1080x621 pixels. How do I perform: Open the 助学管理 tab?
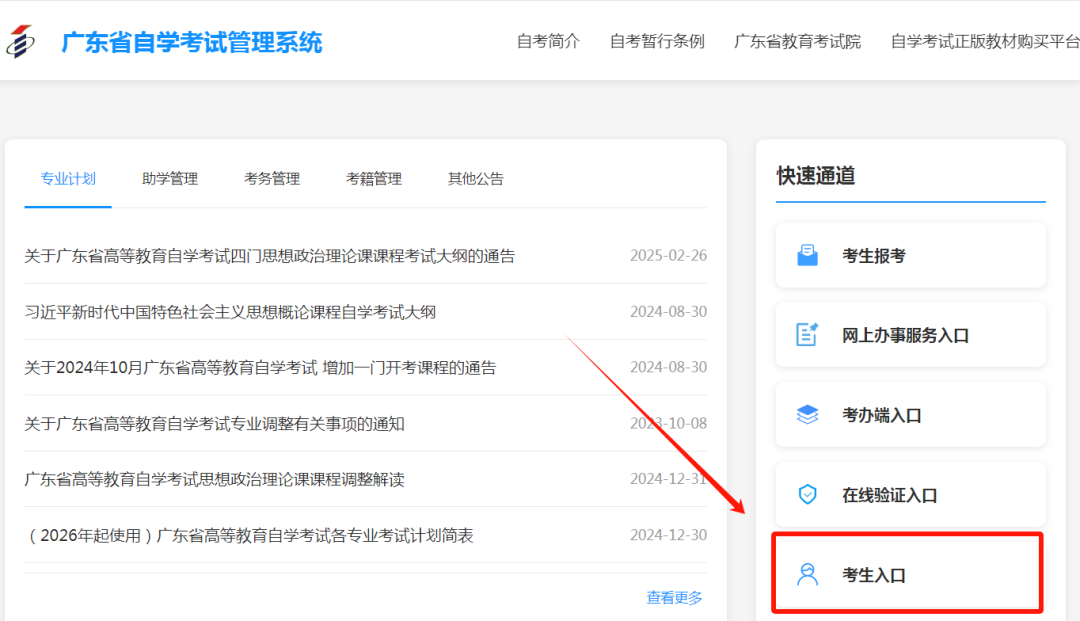pos(170,179)
